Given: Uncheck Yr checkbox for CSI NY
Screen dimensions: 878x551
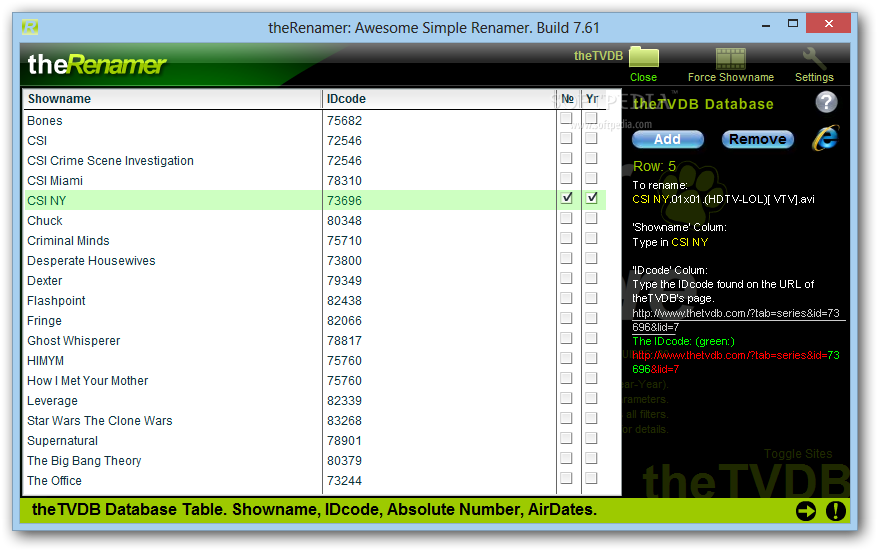Looking at the screenshot, I should pos(591,198).
